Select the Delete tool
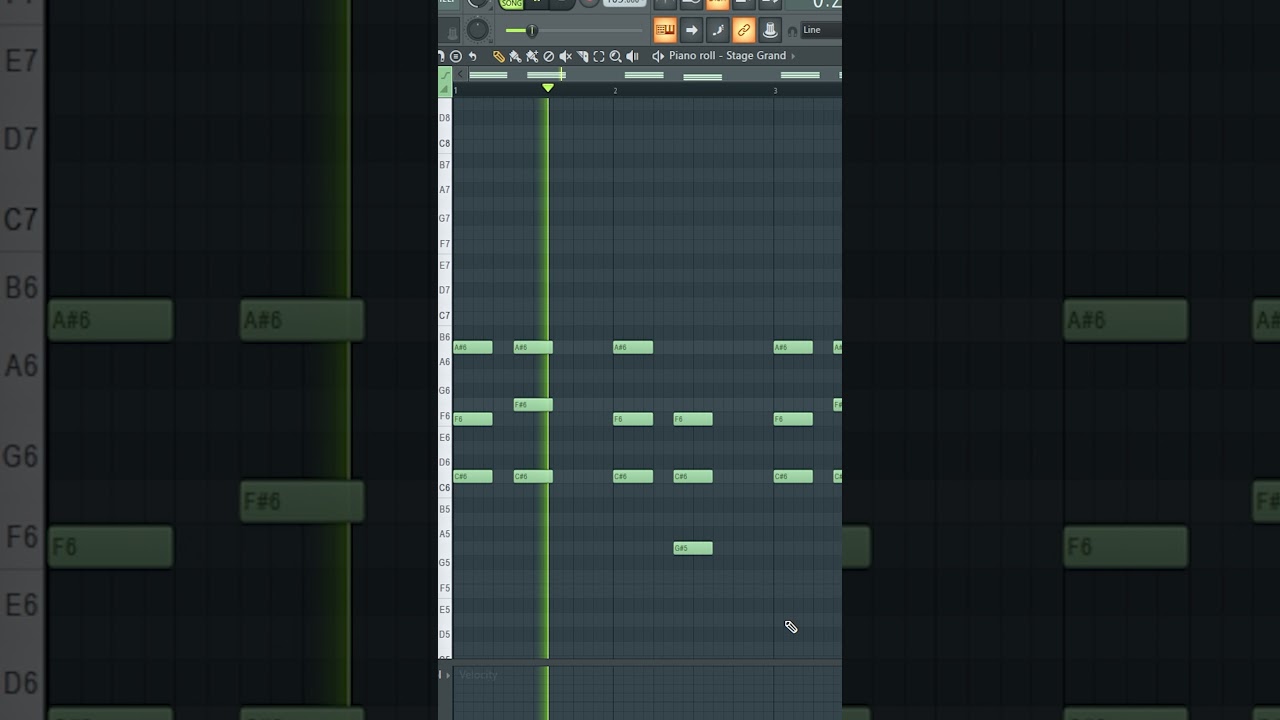This screenshot has height=720, width=1280. pyautogui.click(x=549, y=57)
